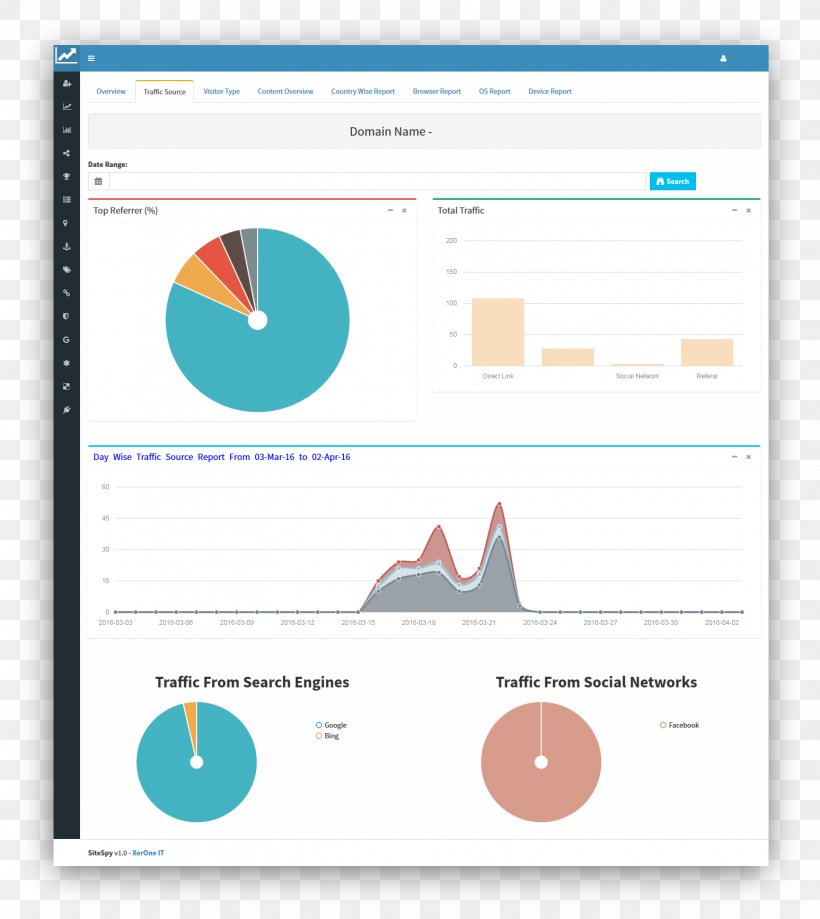Open the Device Report tab
820x919 pixels.
[550, 91]
